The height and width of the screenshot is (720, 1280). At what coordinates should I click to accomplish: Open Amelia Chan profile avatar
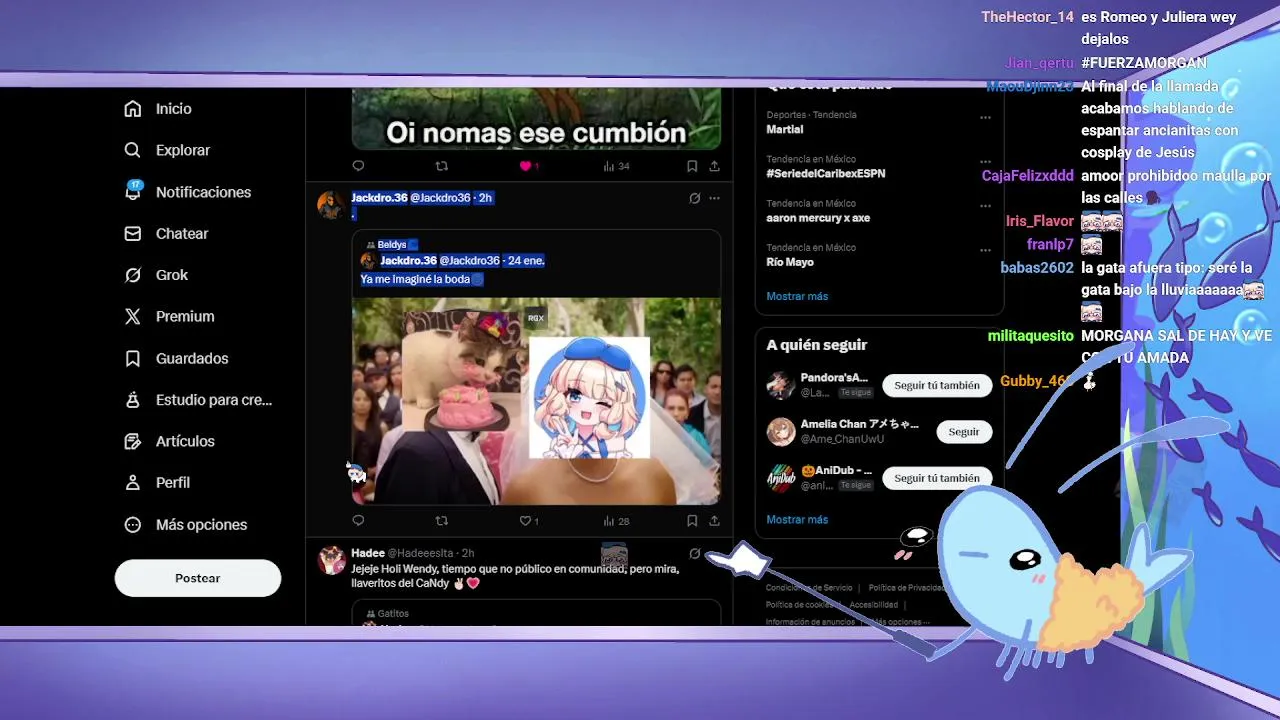(x=781, y=432)
